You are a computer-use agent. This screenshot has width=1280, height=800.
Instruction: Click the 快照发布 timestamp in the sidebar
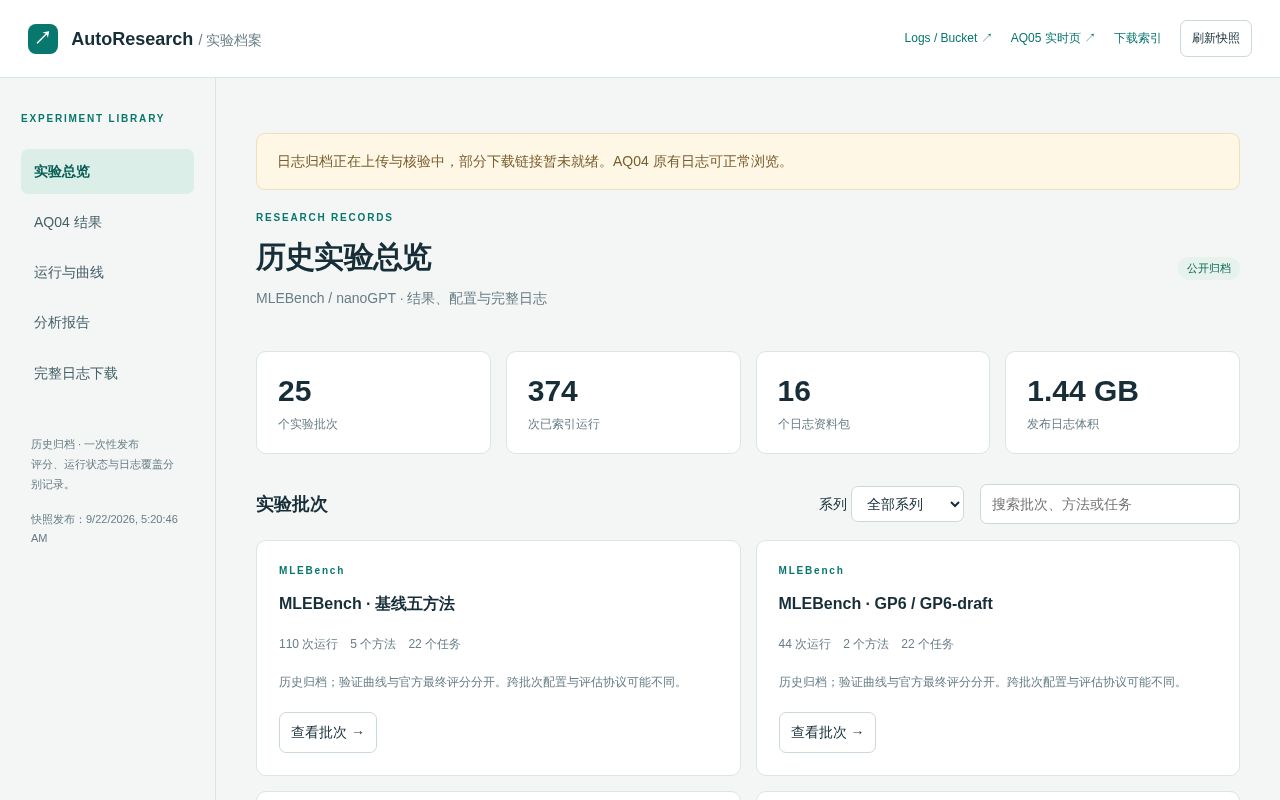tap(104, 528)
